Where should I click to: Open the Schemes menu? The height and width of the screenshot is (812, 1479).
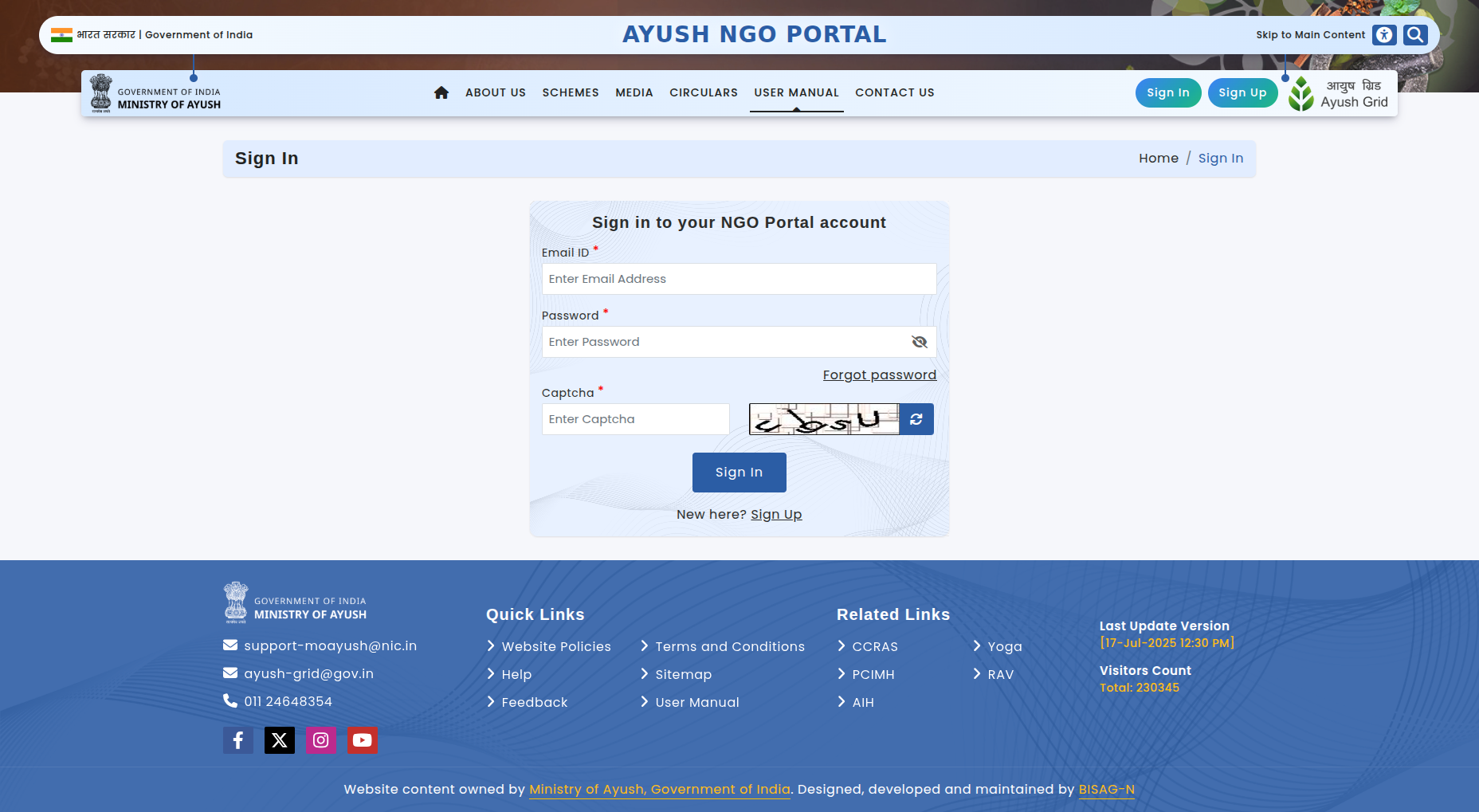click(x=571, y=92)
